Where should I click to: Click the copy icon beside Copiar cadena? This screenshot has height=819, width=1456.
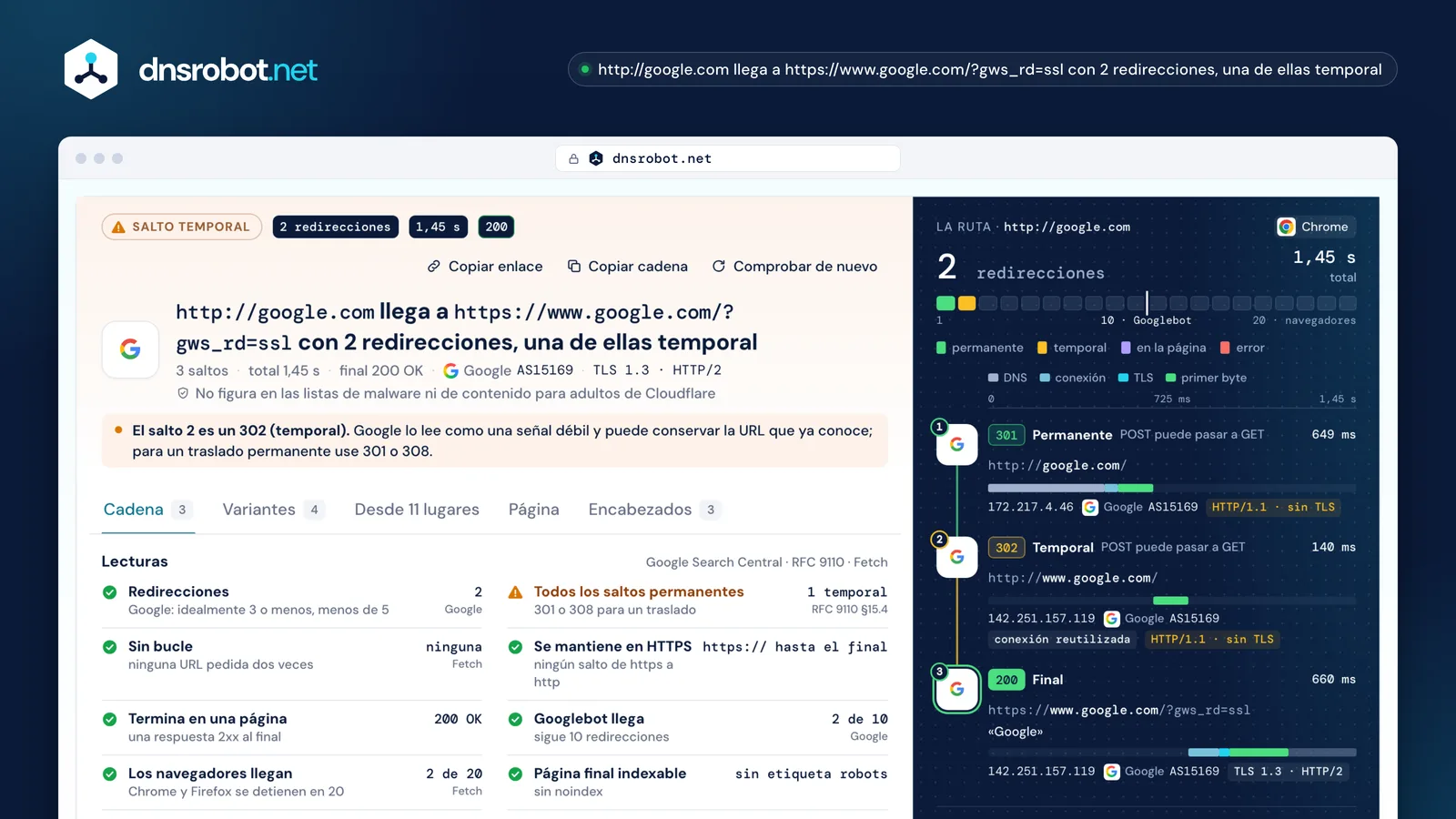click(x=574, y=267)
